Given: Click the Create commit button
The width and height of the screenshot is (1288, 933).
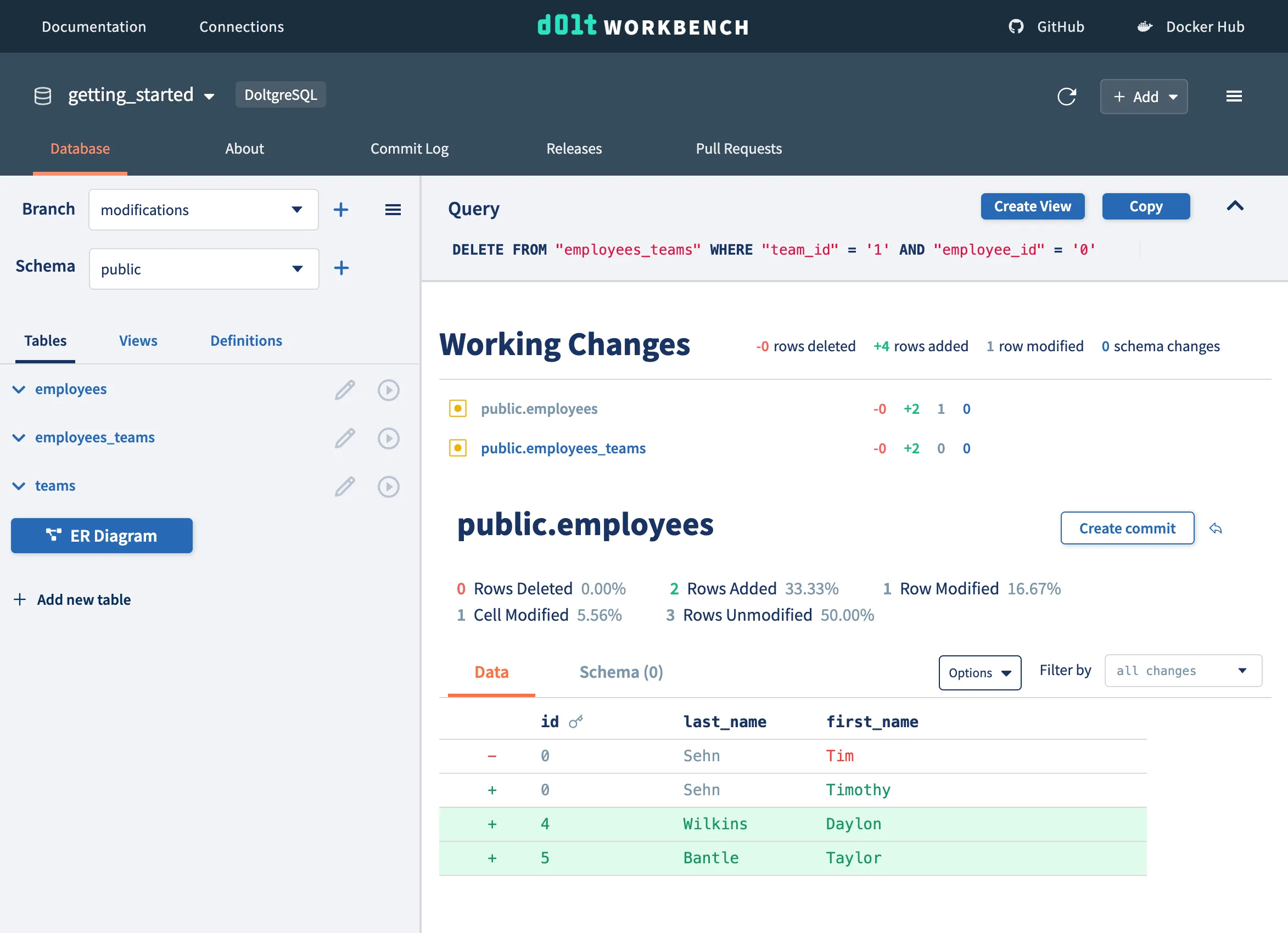Looking at the screenshot, I should pyautogui.click(x=1127, y=529).
